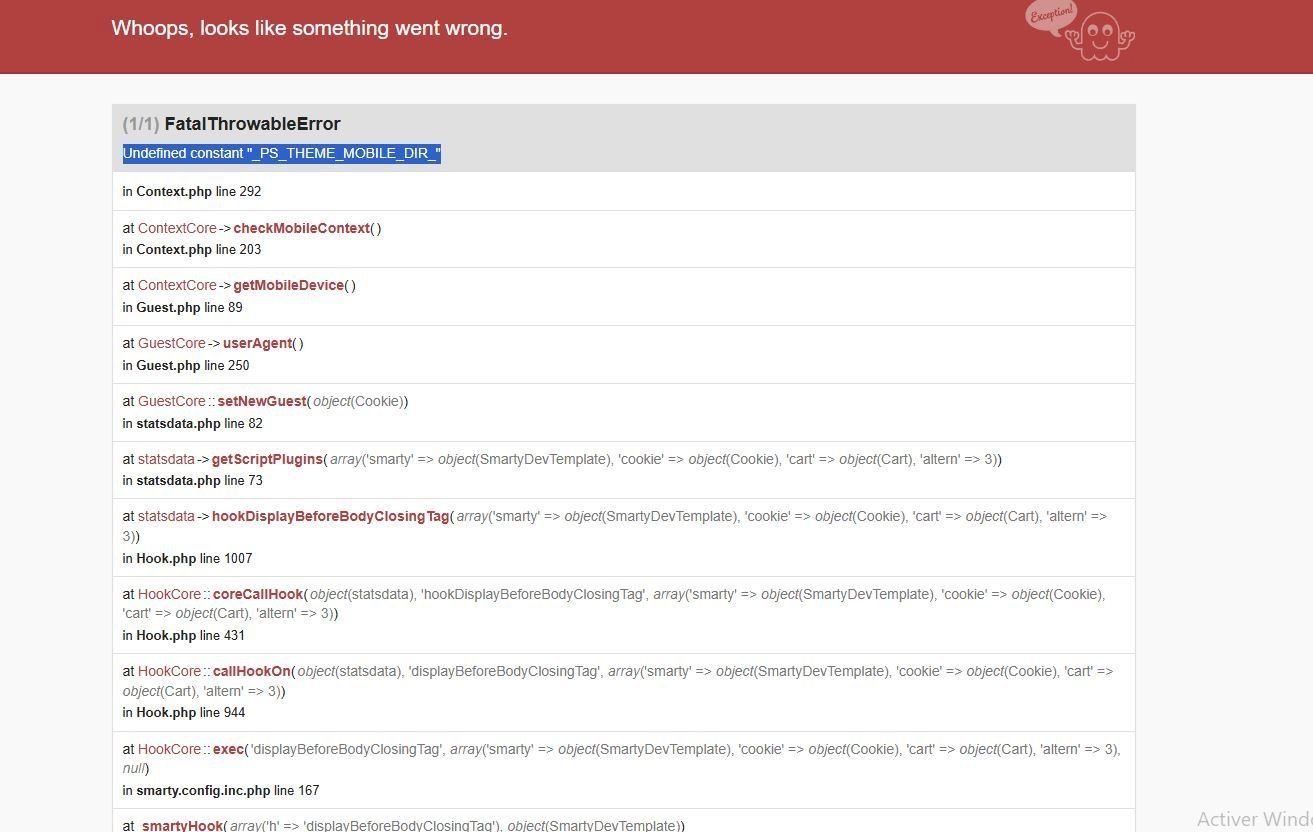Image resolution: width=1313 pixels, height=832 pixels.
Task: Click the setNewGuest method name
Action: (x=261, y=401)
